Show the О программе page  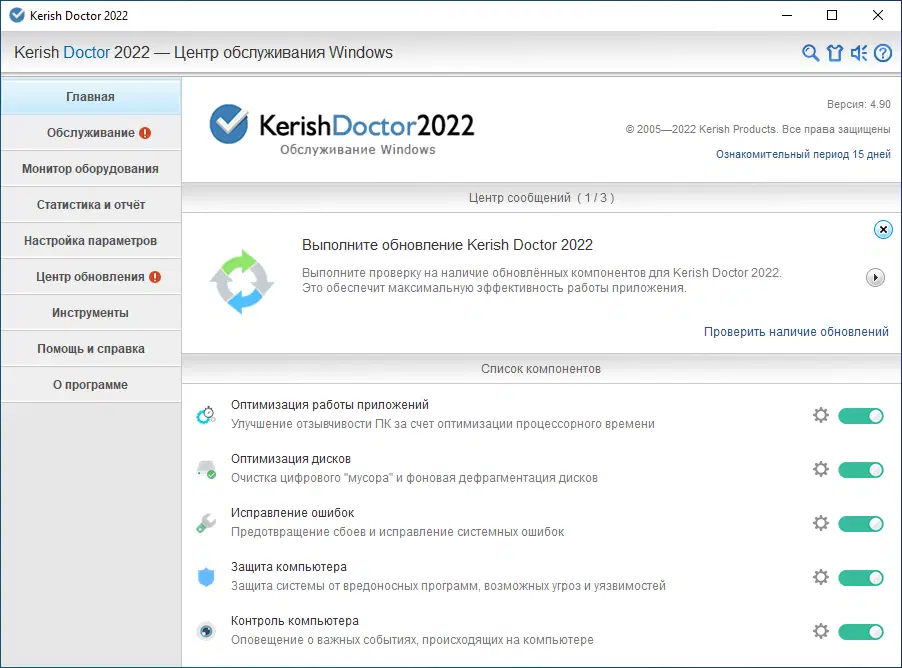[x=90, y=384]
